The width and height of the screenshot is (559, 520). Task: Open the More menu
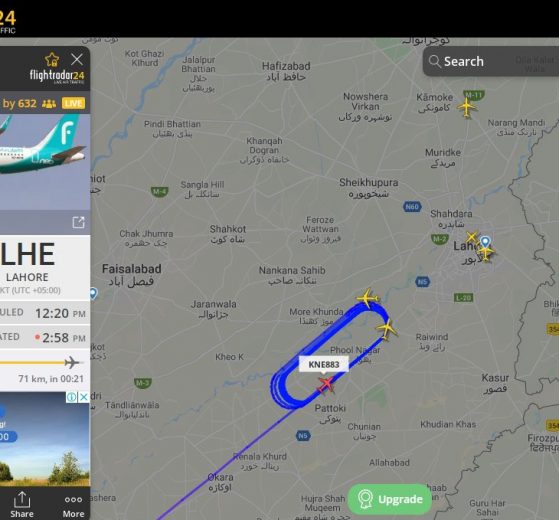tap(73, 506)
